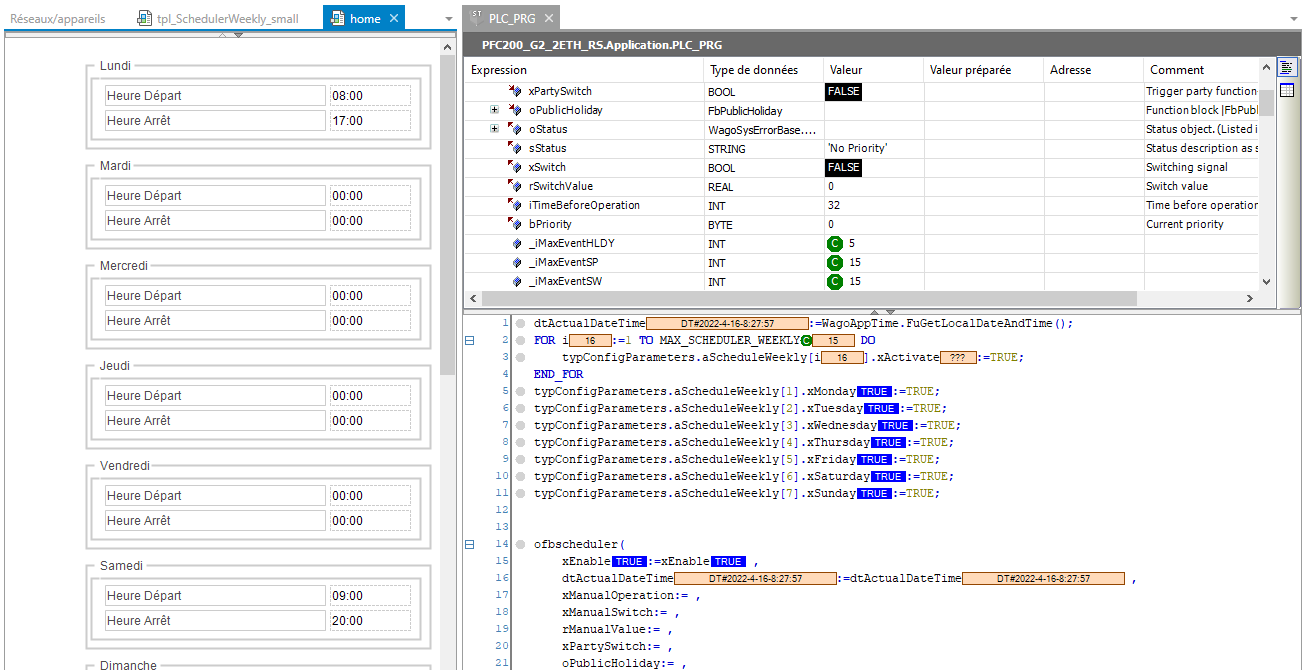Click the textual view icon beside the watch table

click(x=1286, y=68)
